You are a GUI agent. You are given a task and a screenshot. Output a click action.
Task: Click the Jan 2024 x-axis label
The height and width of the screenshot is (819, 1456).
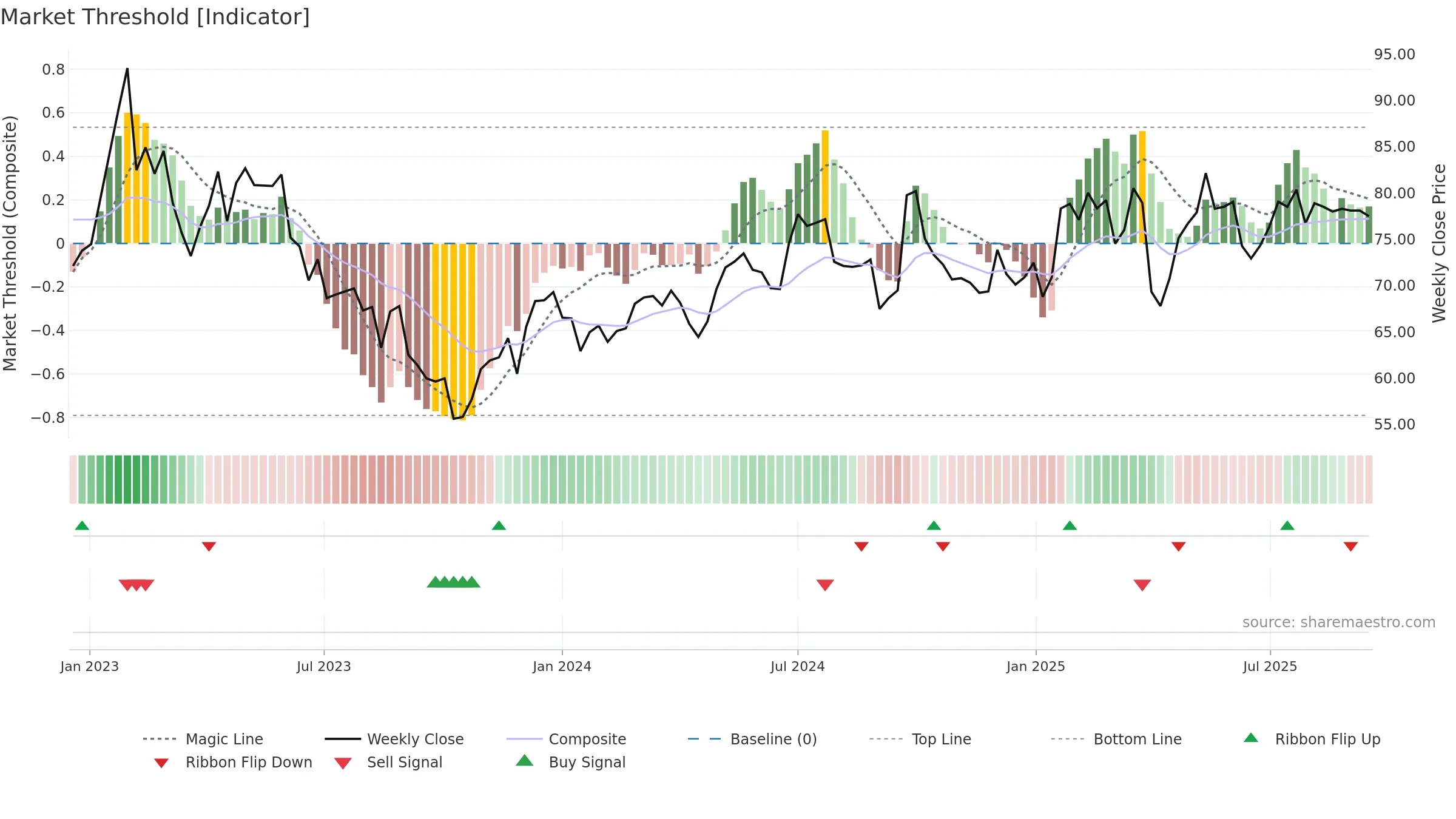point(562,666)
